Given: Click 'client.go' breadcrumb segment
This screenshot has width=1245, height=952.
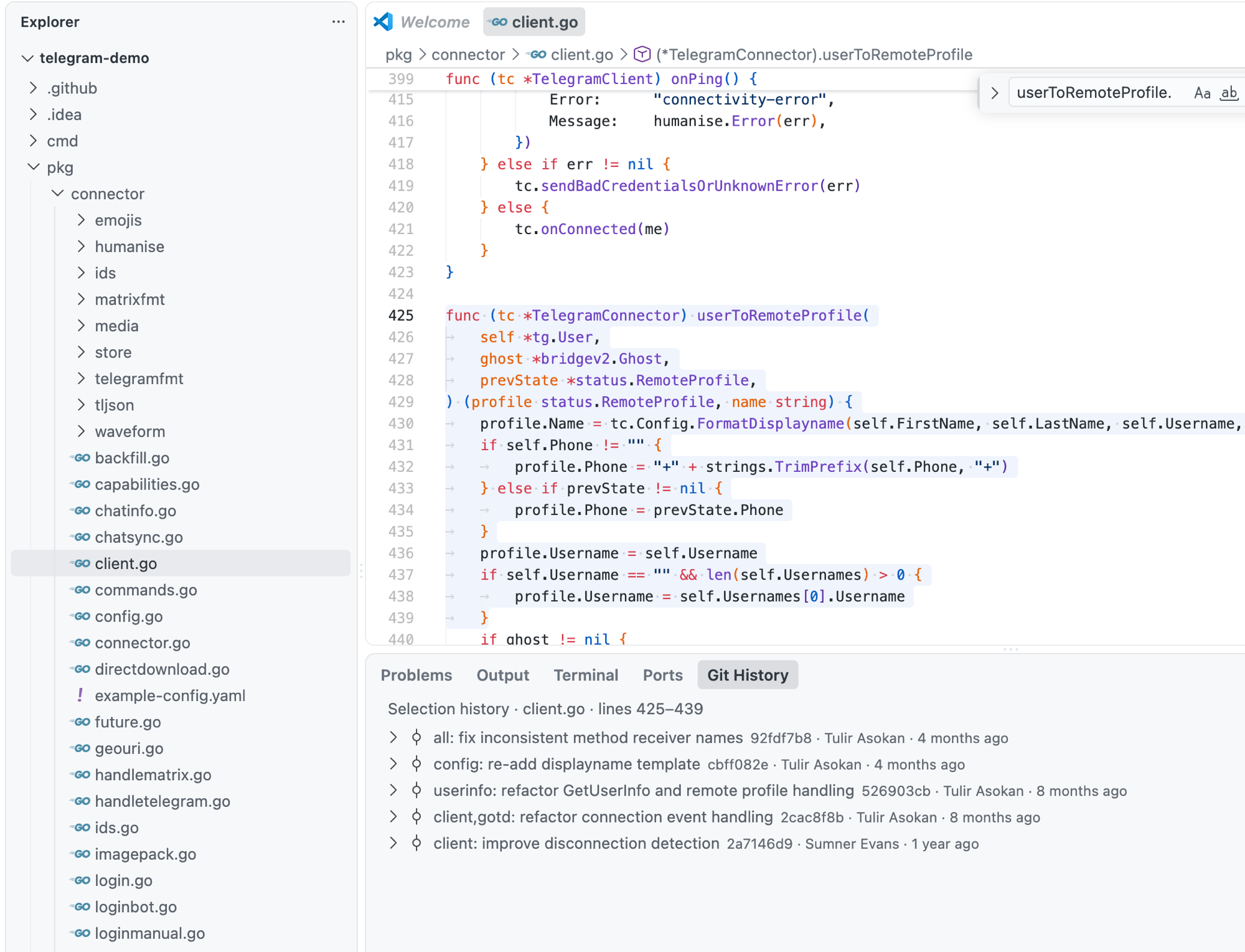Looking at the screenshot, I should (x=581, y=55).
